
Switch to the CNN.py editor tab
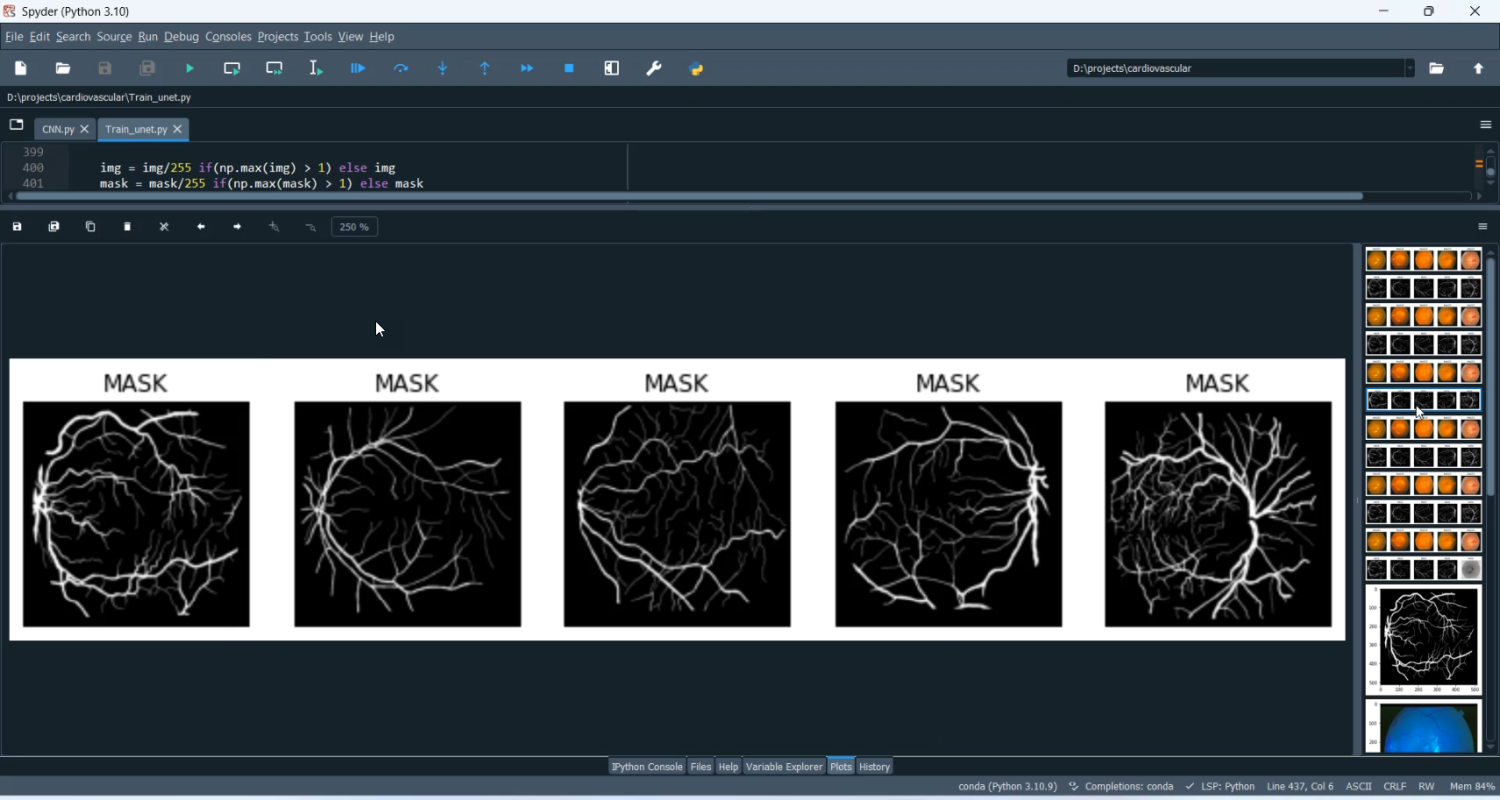pos(58,130)
